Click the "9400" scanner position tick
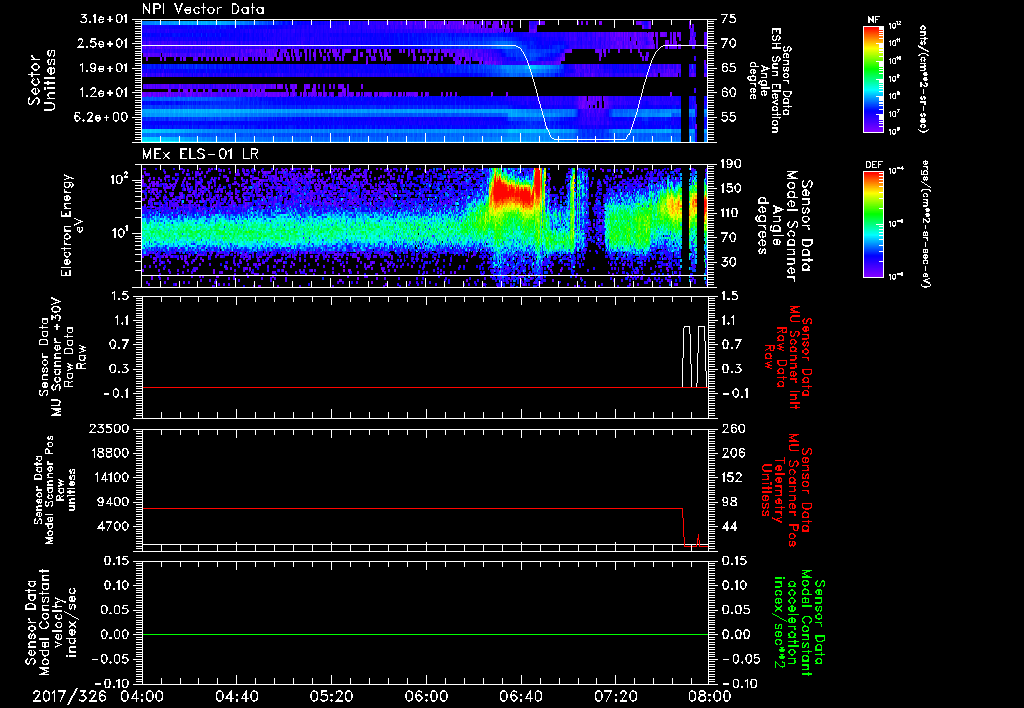The width and height of the screenshot is (1024, 708). pos(112,502)
